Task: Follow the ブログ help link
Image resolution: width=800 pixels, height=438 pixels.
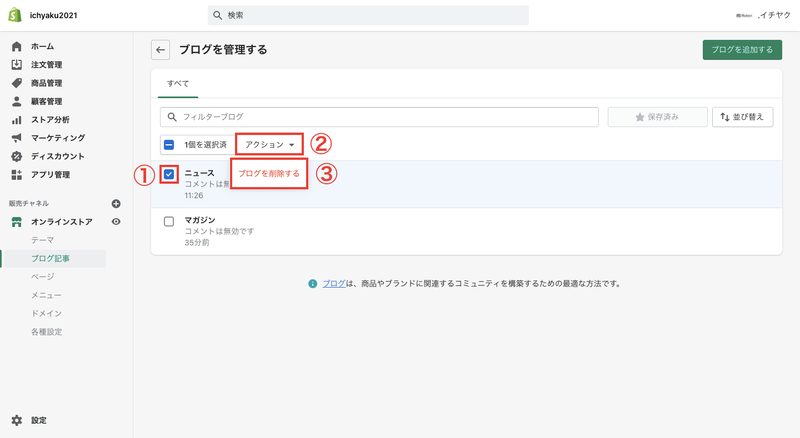Action: 334,284
